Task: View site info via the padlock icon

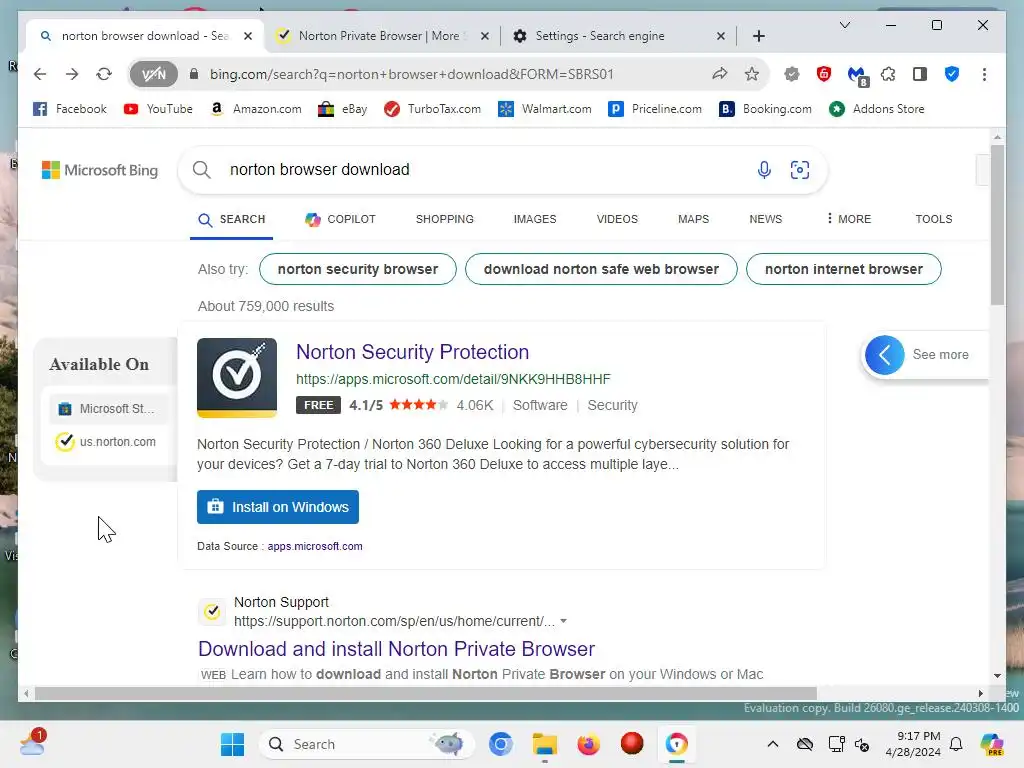Action: pyautogui.click(x=193, y=74)
